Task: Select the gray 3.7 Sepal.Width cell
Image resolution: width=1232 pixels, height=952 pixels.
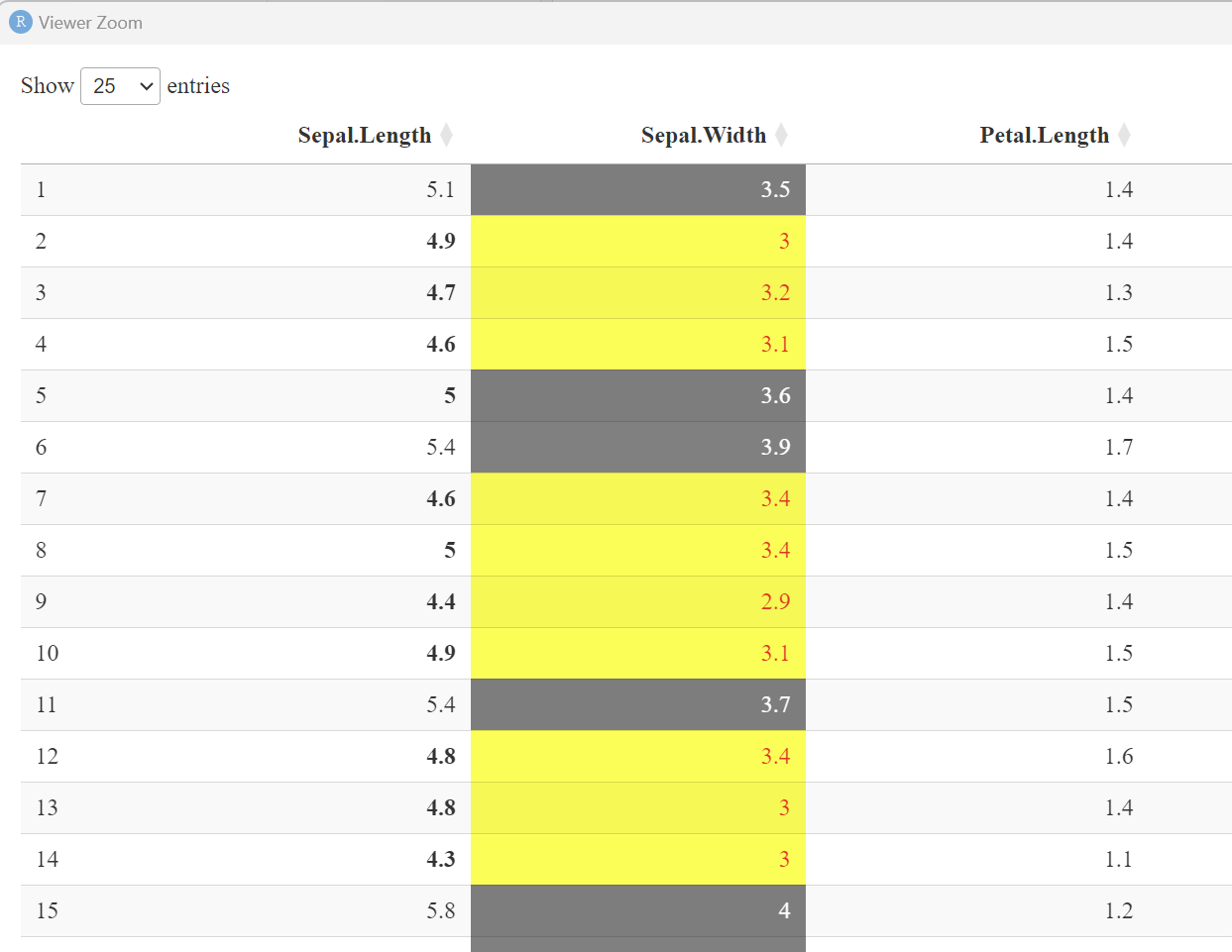Action: tap(638, 705)
